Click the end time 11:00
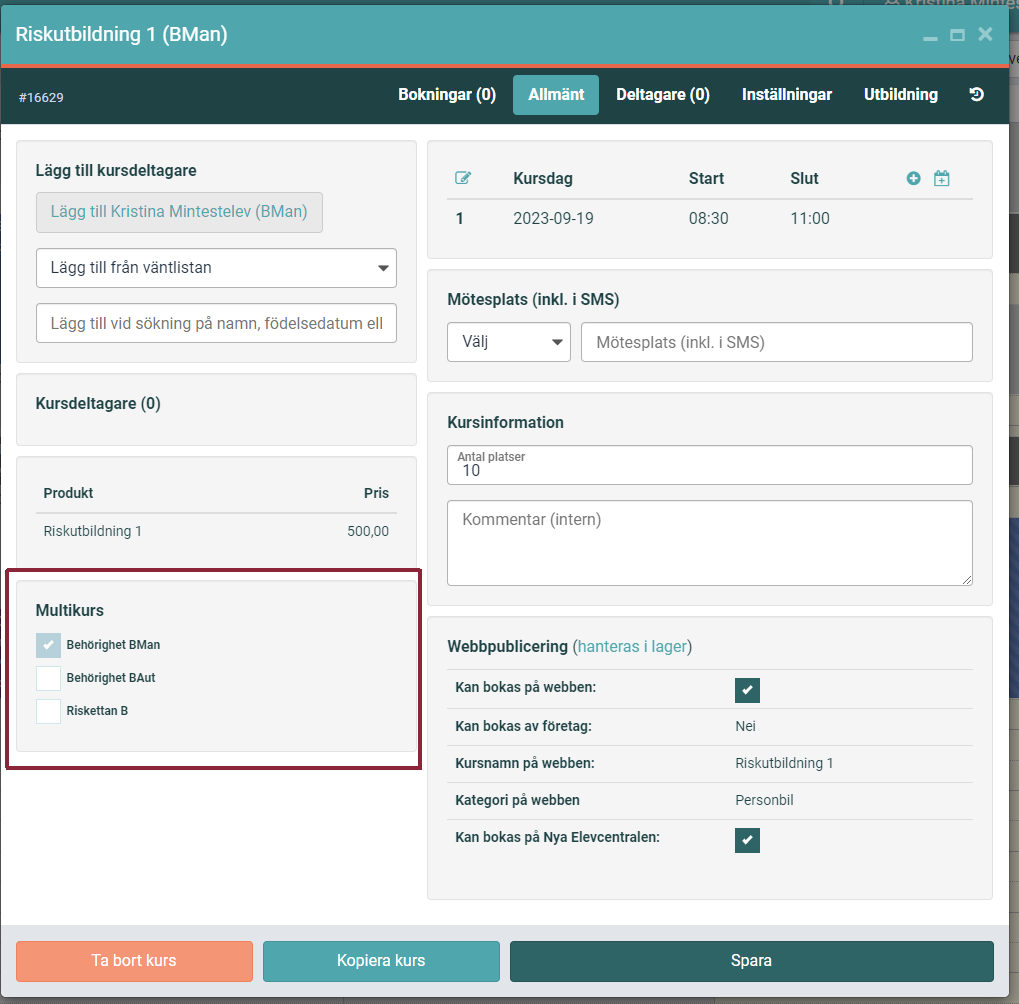The height and width of the screenshot is (1004, 1019). [x=810, y=218]
